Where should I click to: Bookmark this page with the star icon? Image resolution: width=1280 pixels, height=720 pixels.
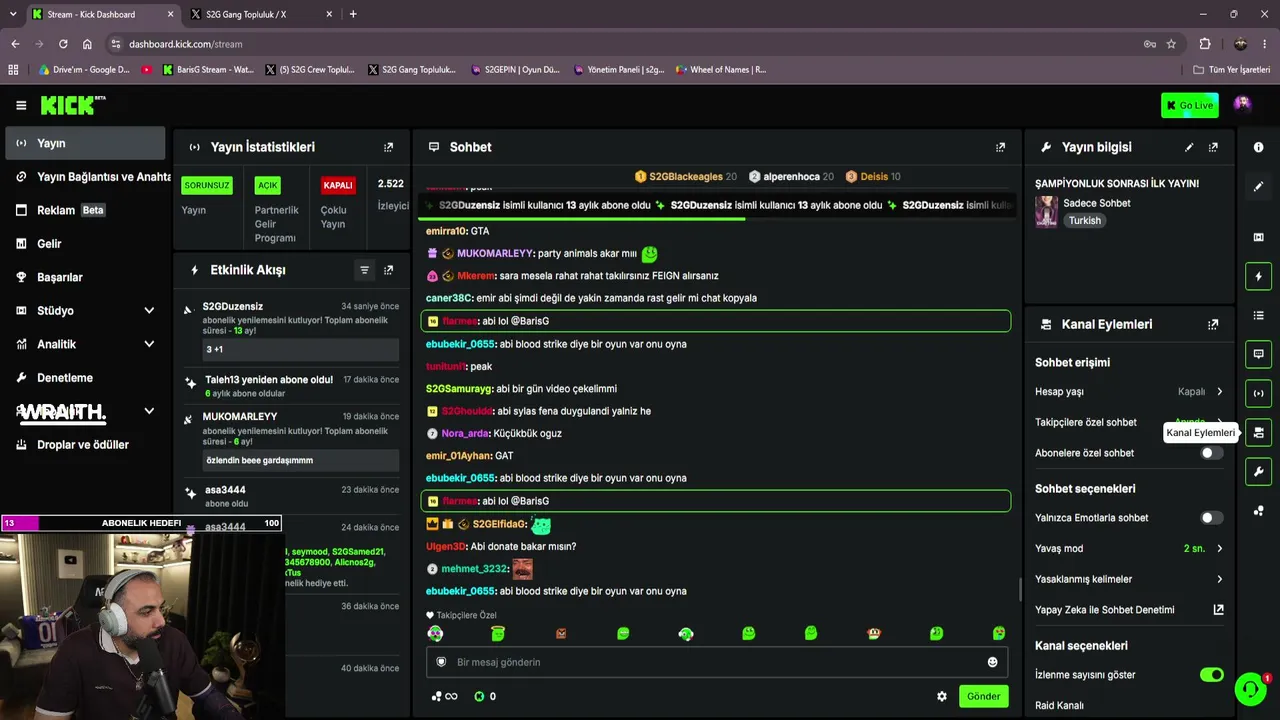coord(1171,44)
